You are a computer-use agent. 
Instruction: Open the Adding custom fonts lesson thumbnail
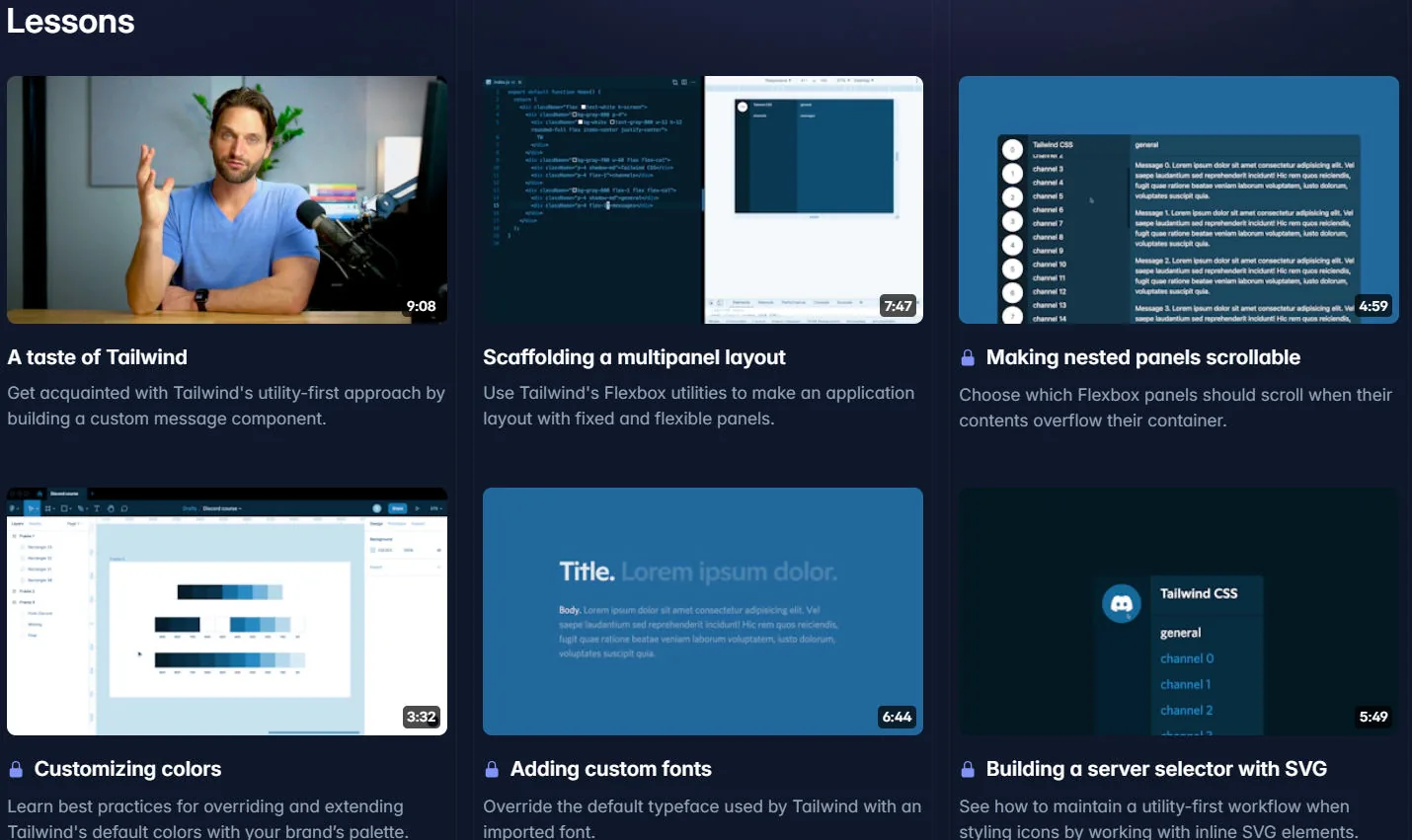click(x=703, y=611)
